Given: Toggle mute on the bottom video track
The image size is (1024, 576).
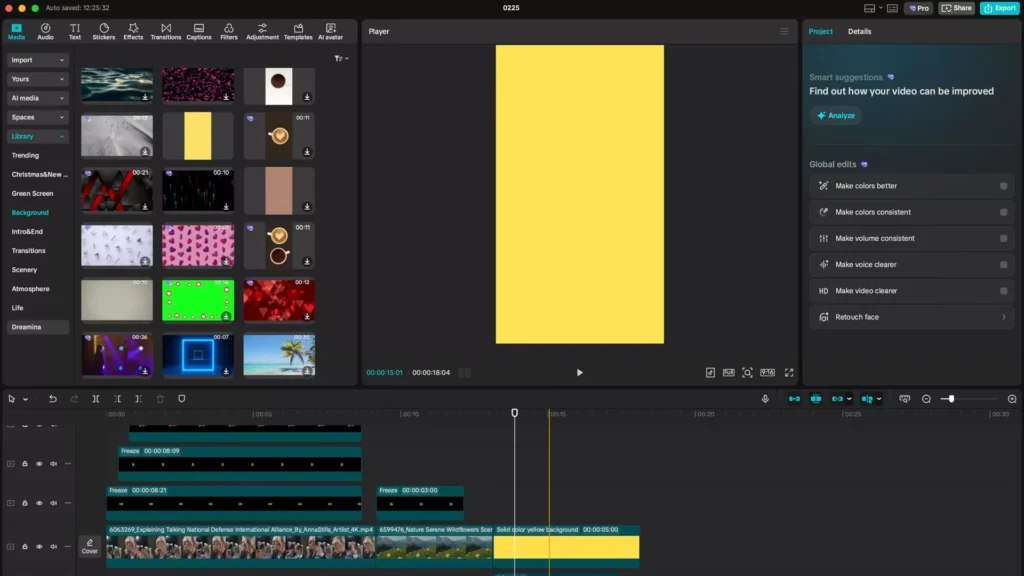Looking at the screenshot, I should (53, 545).
